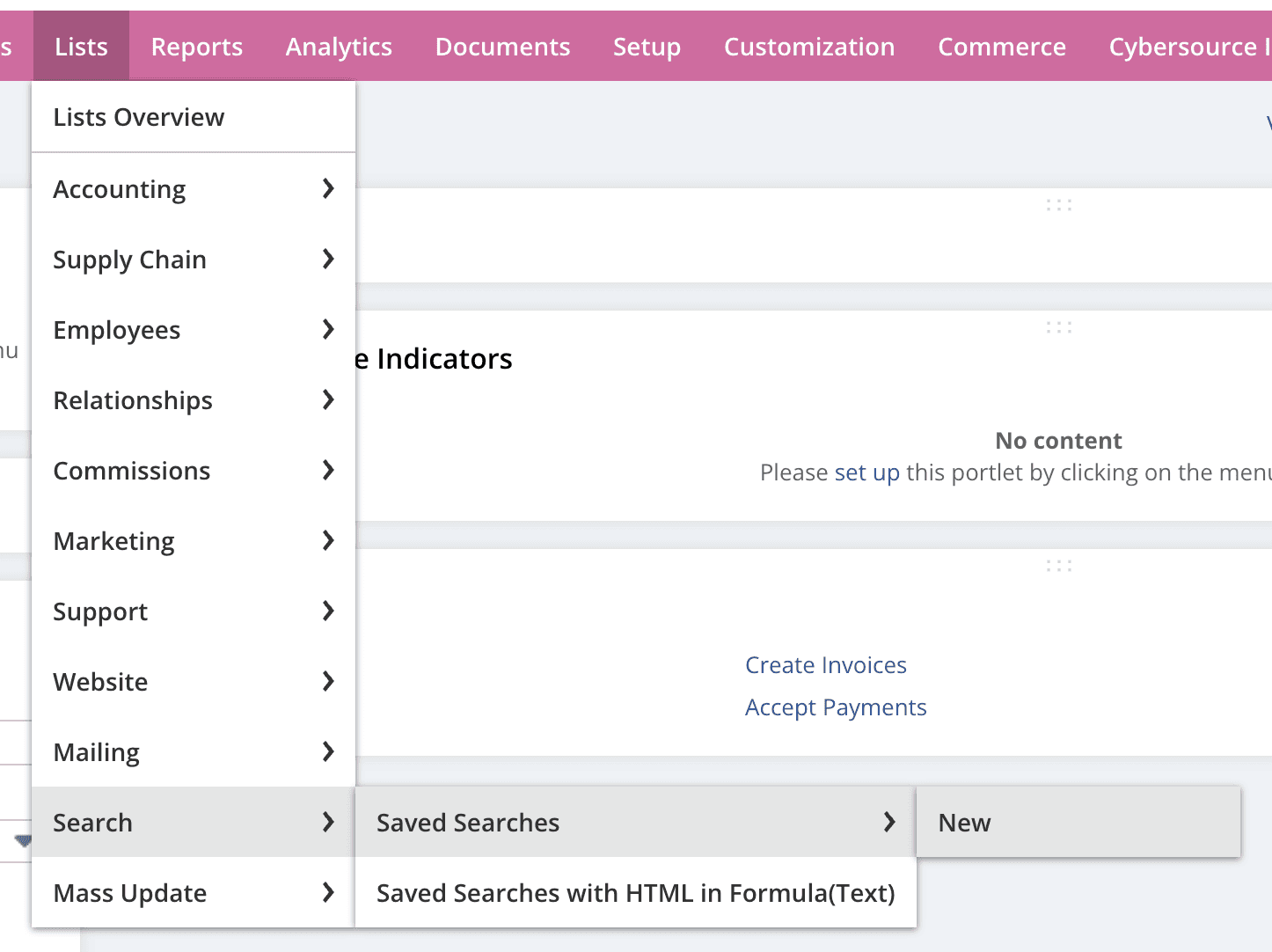Select New under Saved Searches
The width and height of the screenshot is (1272, 952).
(964, 822)
